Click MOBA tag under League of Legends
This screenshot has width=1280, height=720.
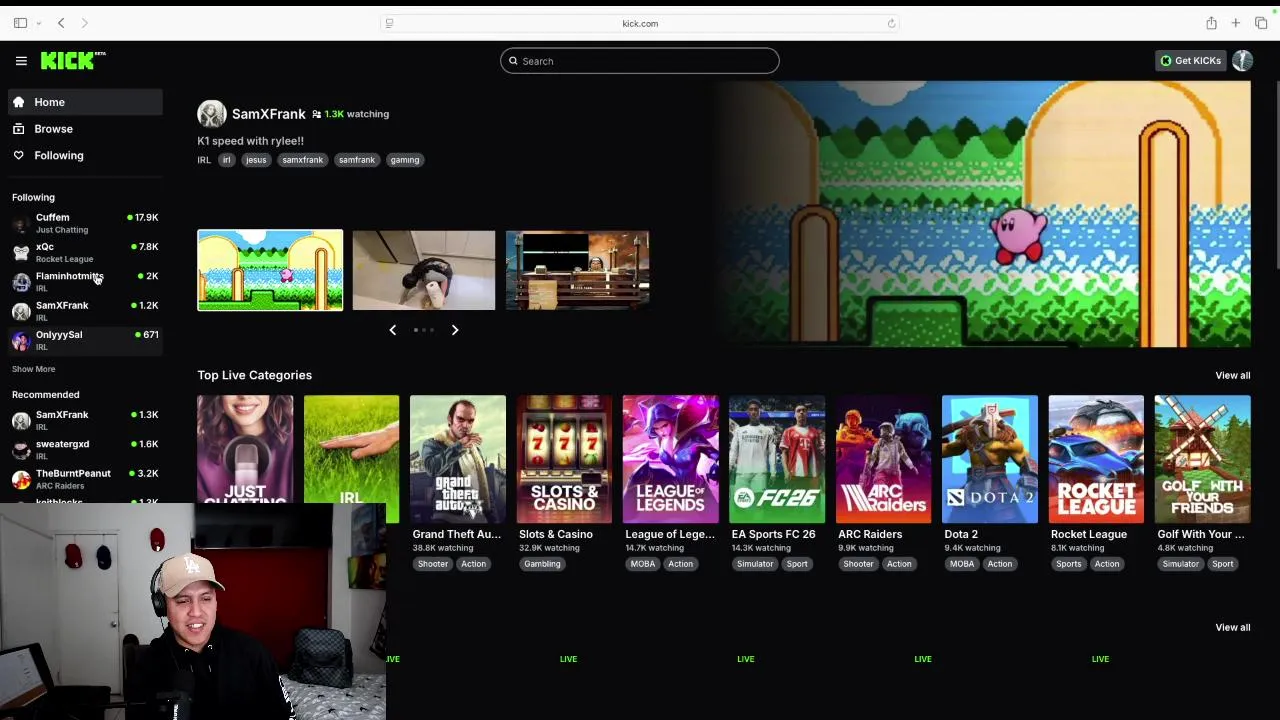coord(643,564)
